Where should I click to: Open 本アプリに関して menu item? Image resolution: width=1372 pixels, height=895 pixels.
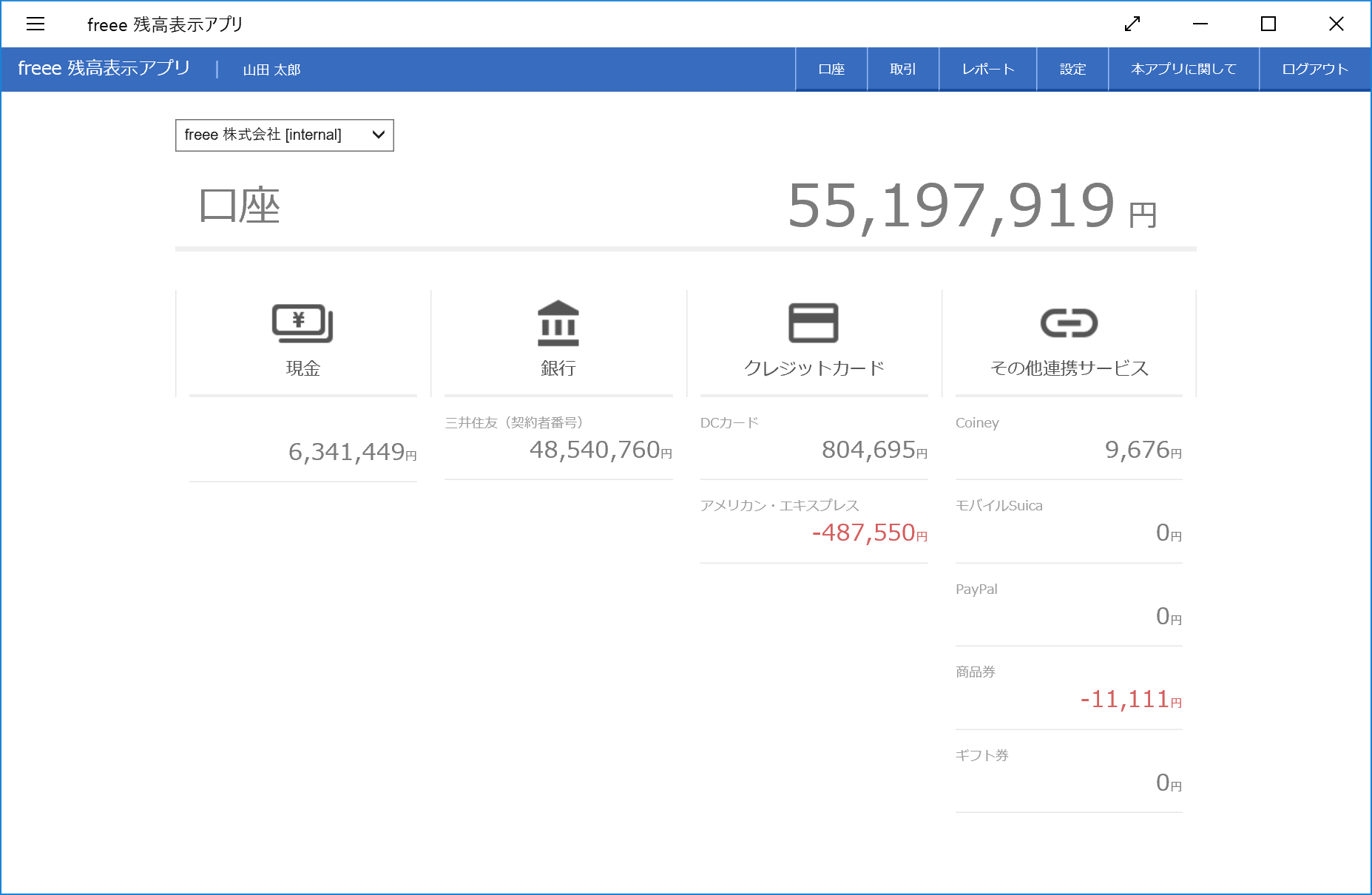pos(1183,70)
